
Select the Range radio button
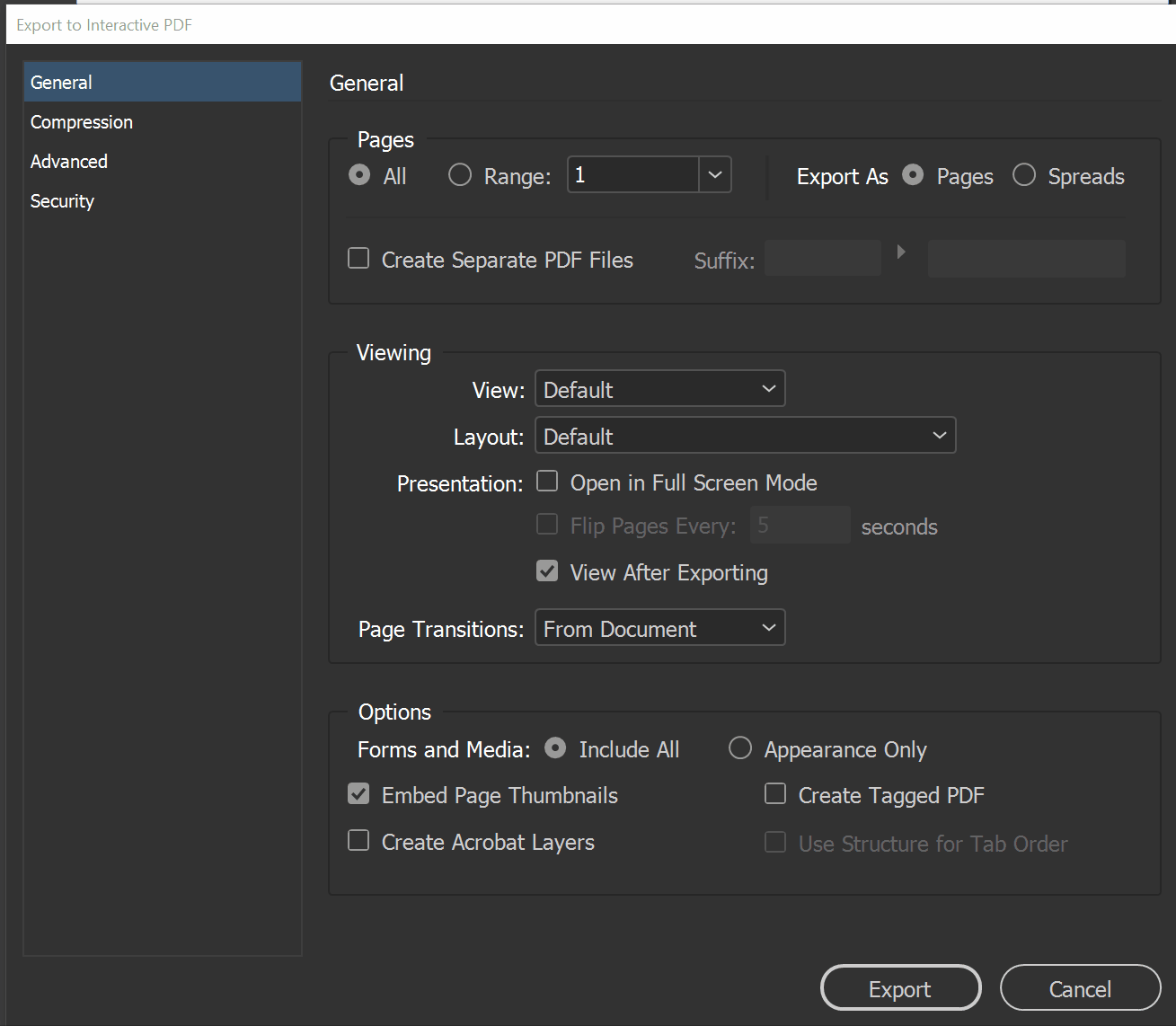point(460,175)
